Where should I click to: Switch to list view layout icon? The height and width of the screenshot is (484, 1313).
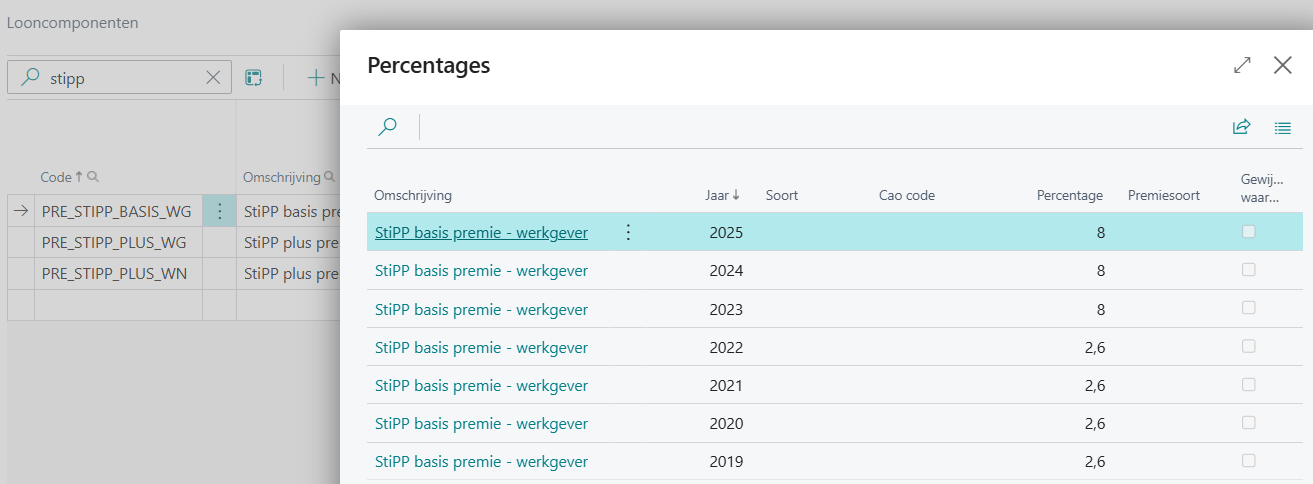1283,127
